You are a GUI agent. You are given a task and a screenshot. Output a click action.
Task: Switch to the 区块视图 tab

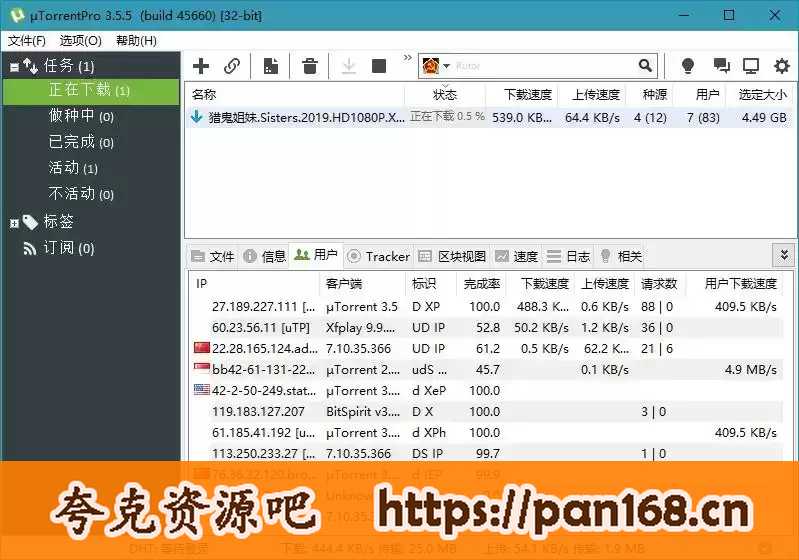pyautogui.click(x=452, y=256)
